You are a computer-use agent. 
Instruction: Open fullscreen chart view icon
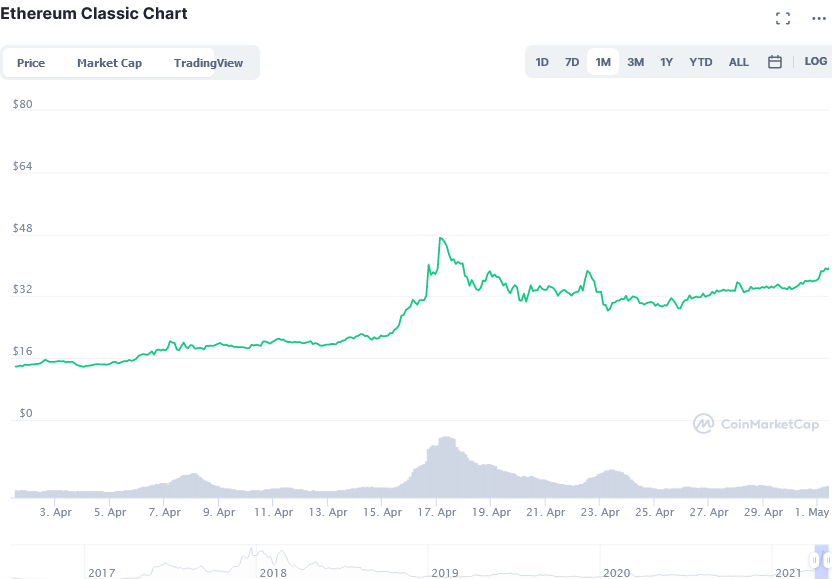[x=783, y=19]
